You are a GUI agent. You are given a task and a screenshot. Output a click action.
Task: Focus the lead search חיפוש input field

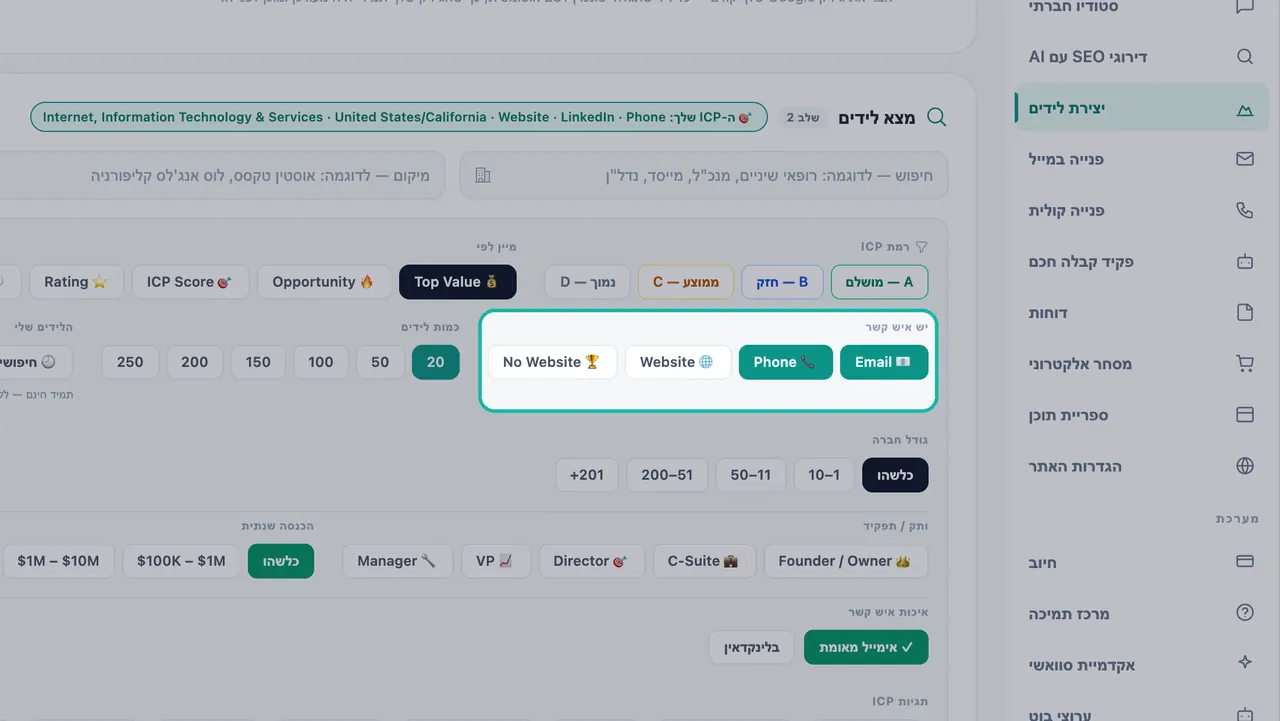[x=704, y=175]
